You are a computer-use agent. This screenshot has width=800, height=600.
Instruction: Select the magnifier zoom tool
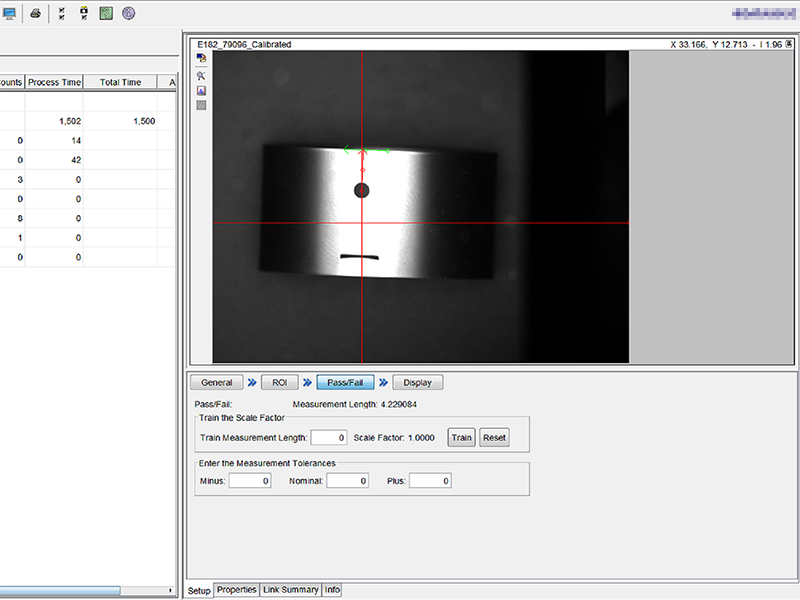(201, 75)
